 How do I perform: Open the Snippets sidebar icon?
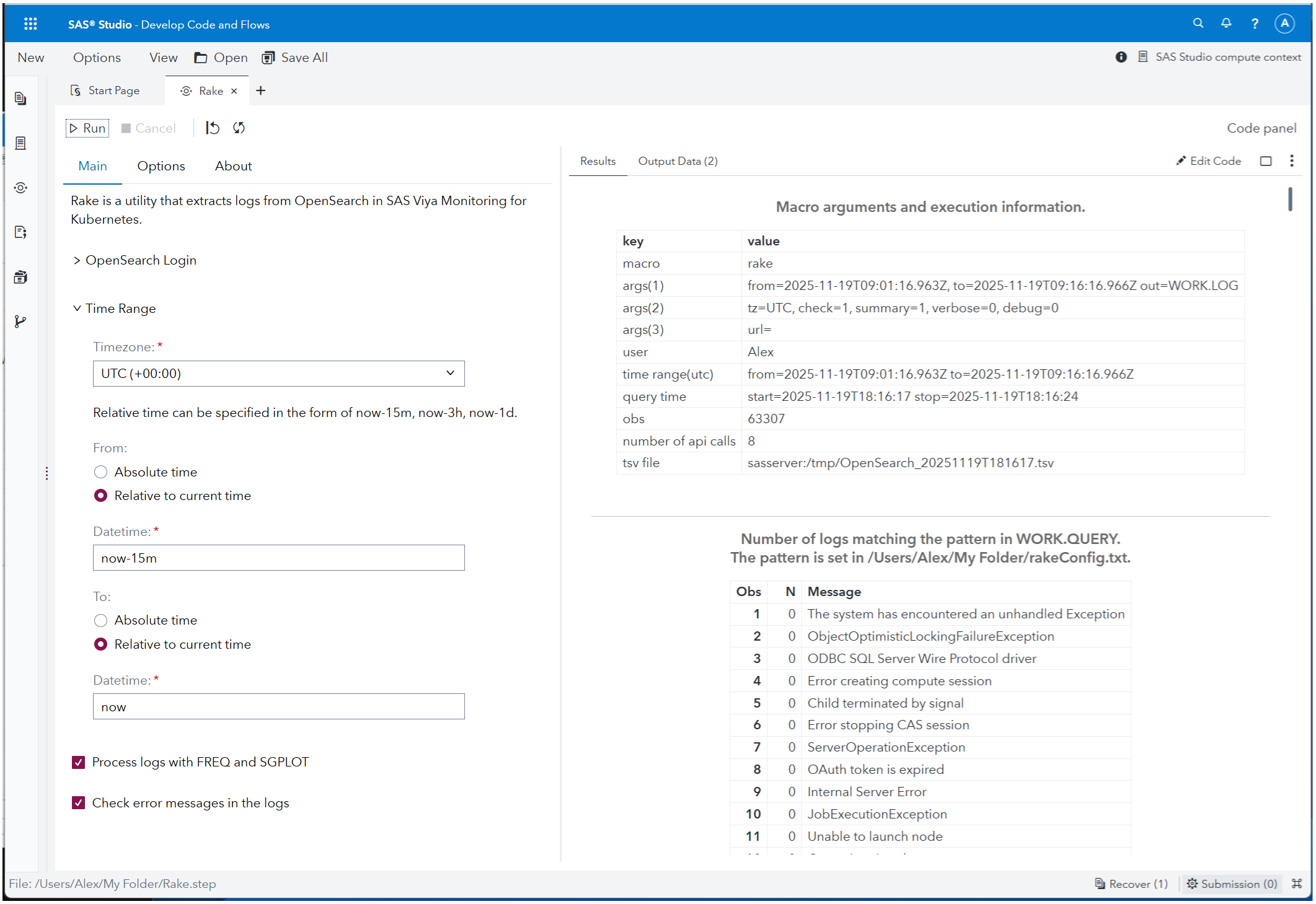(x=20, y=232)
